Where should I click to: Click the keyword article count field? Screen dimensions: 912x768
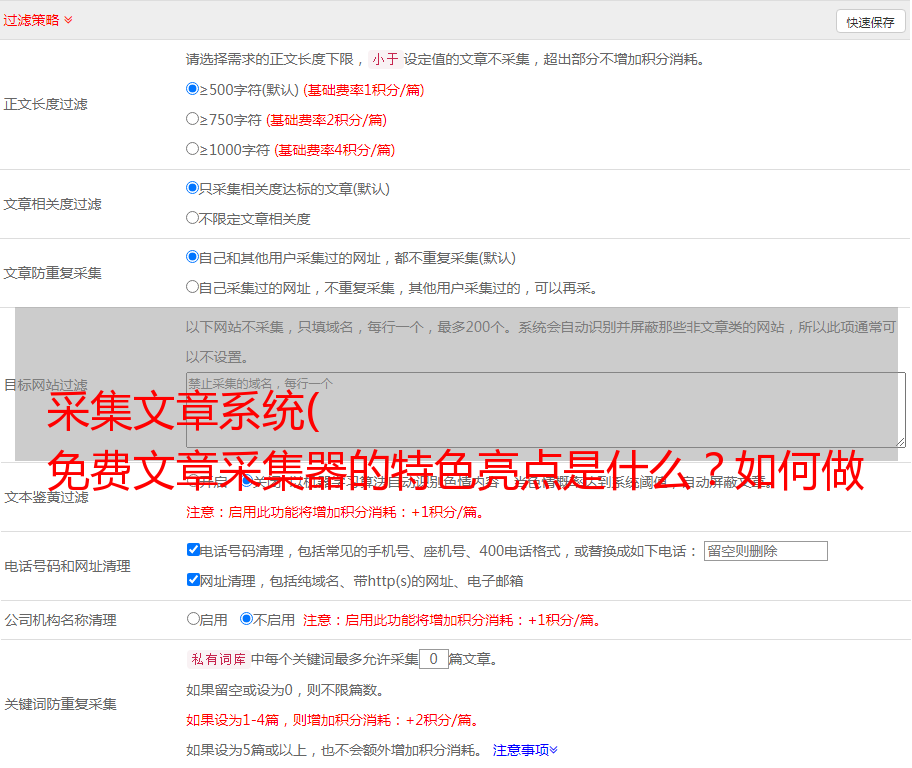[x=433, y=659]
